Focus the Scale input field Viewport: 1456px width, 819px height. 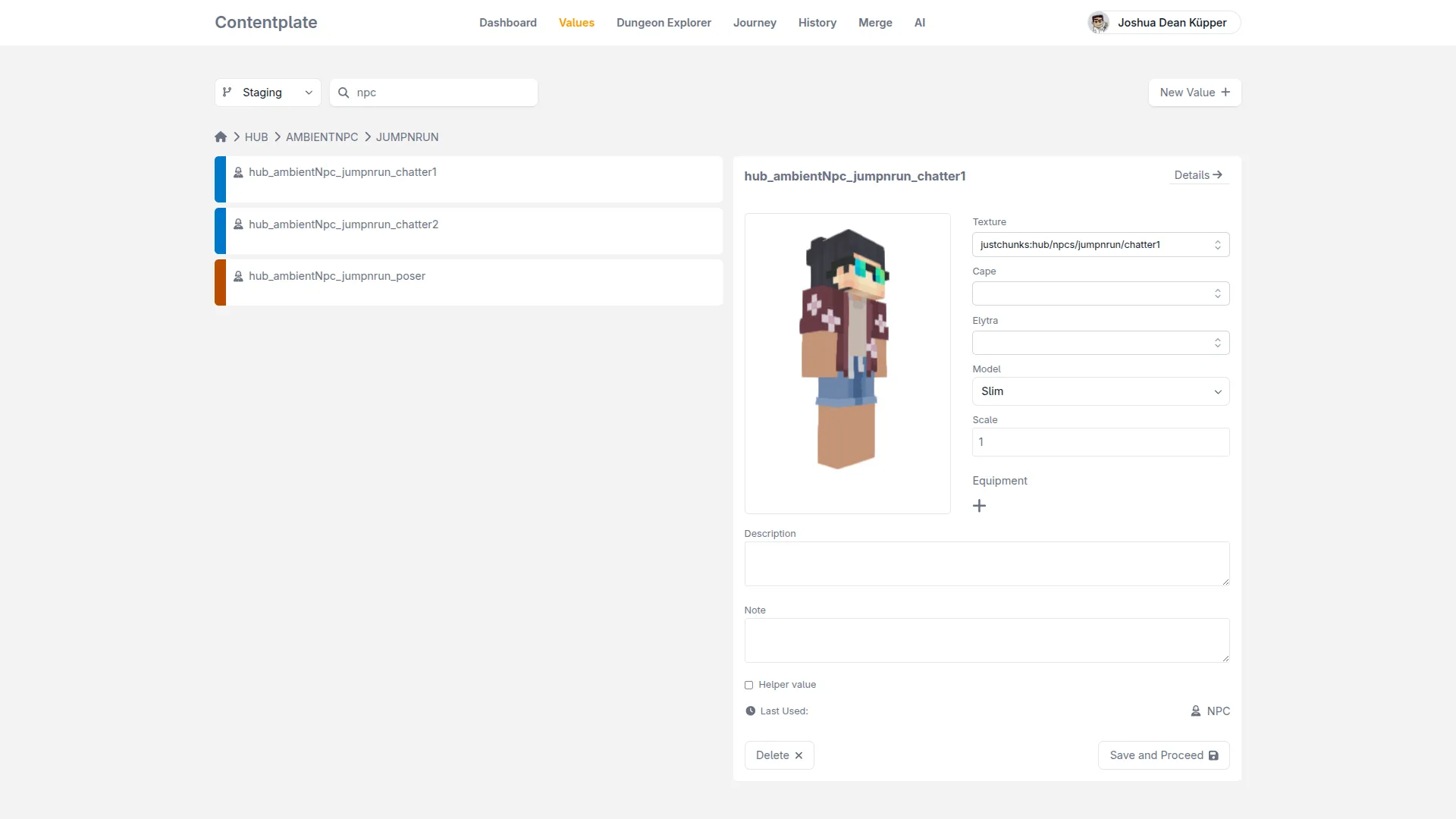pos(1100,442)
